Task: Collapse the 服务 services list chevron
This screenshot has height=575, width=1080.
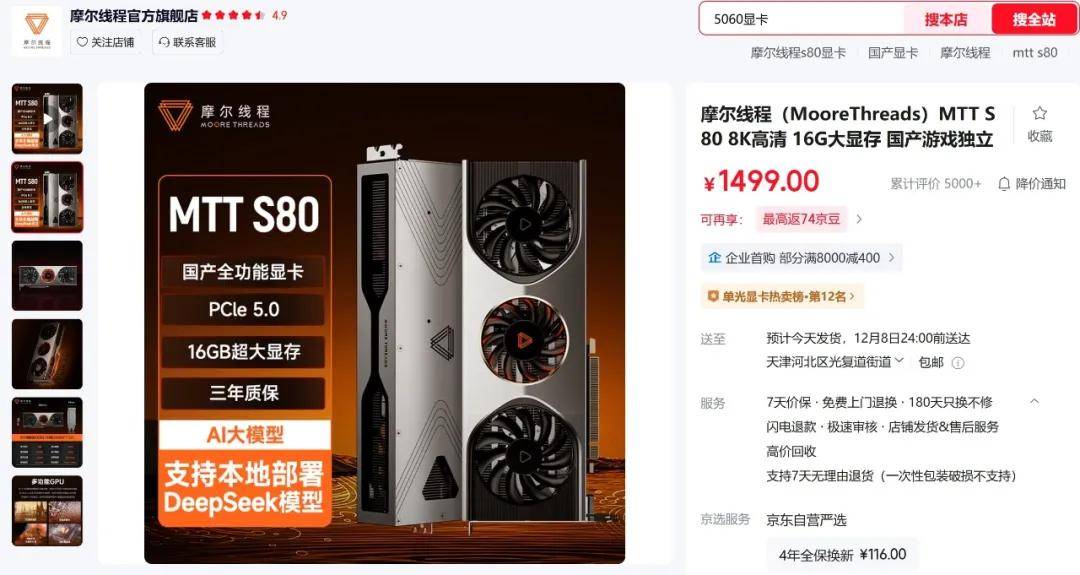Action: 1035,401
